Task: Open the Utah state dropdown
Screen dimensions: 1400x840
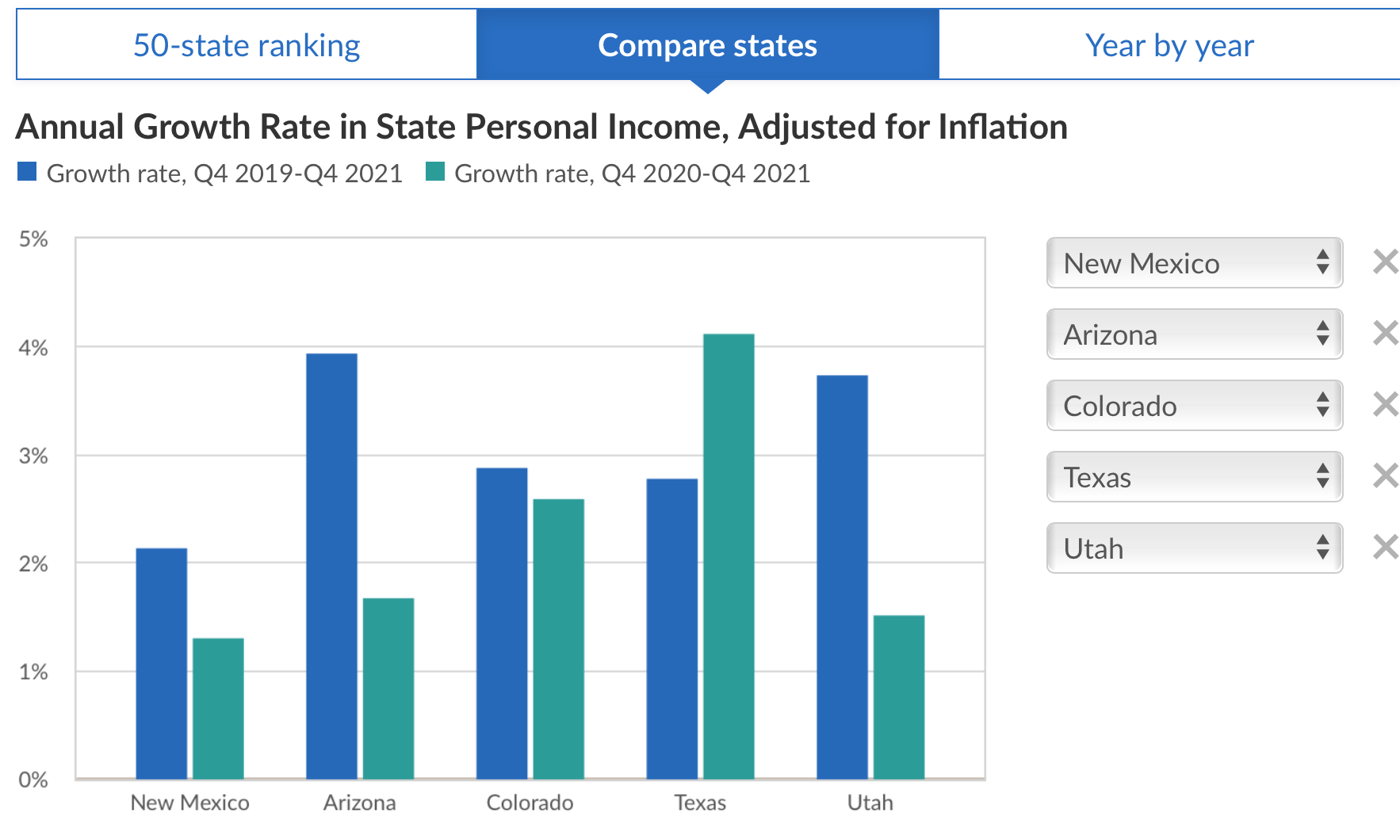Action: coord(1194,548)
